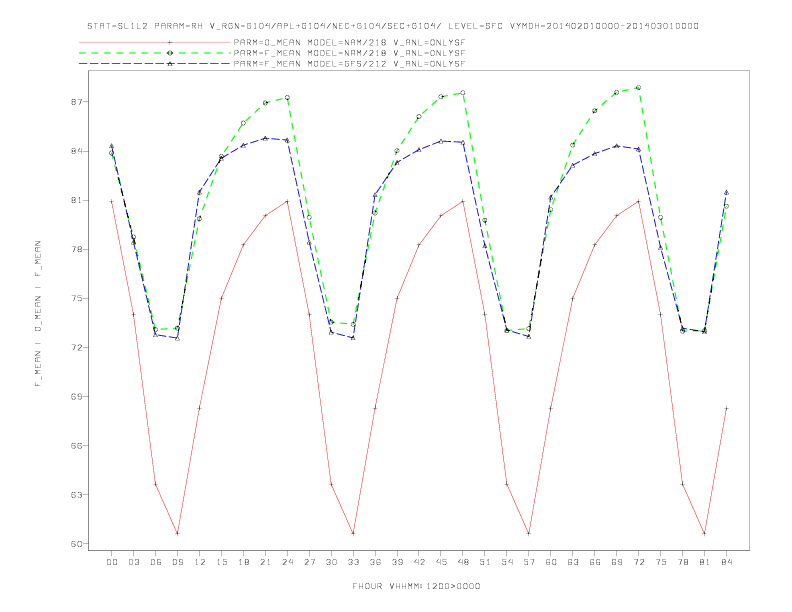Click forecast hour 18 on x-axis
Viewport: 792px width, 612px height.
(x=243, y=562)
